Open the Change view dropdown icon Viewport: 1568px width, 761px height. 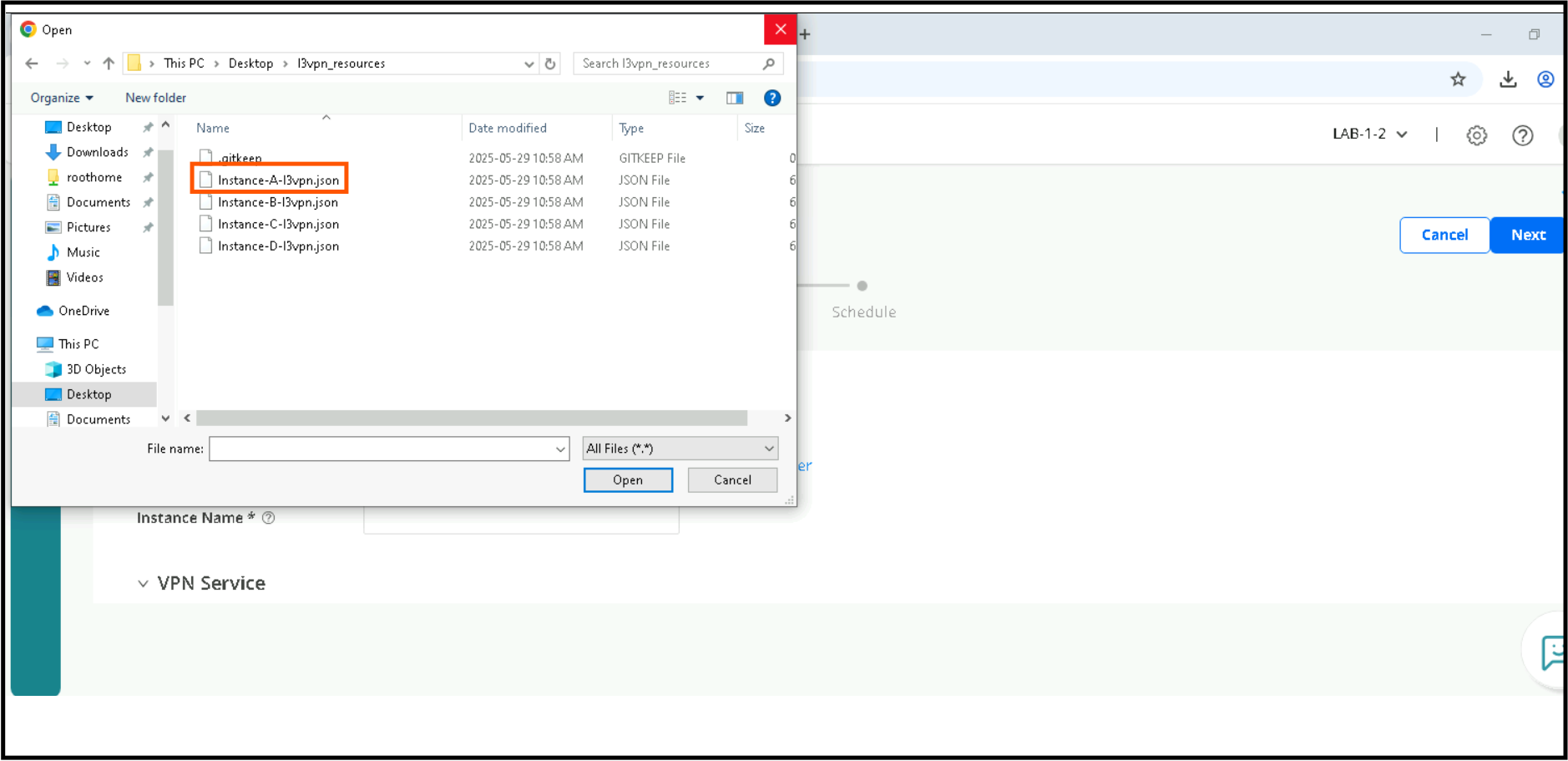[x=698, y=98]
